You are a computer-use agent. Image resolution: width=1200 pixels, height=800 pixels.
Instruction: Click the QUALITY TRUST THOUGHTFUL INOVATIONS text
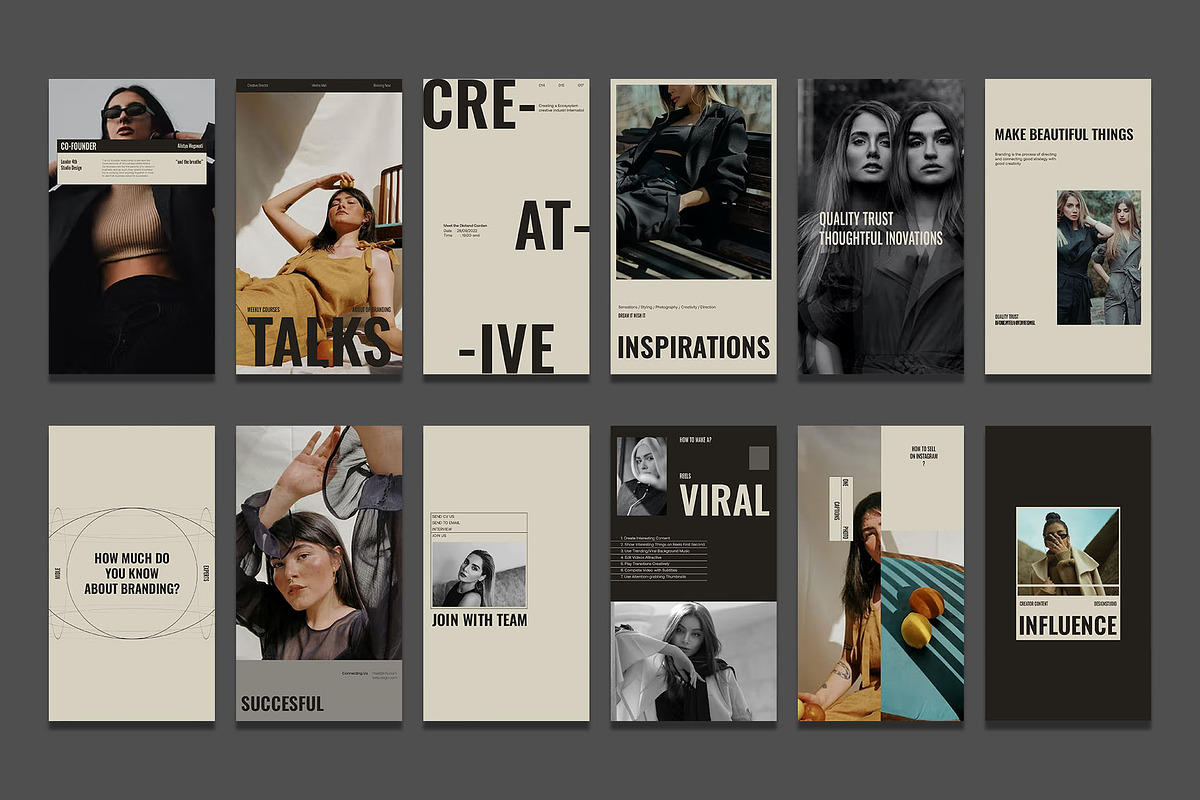pyautogui.click(x=881, y=228)
